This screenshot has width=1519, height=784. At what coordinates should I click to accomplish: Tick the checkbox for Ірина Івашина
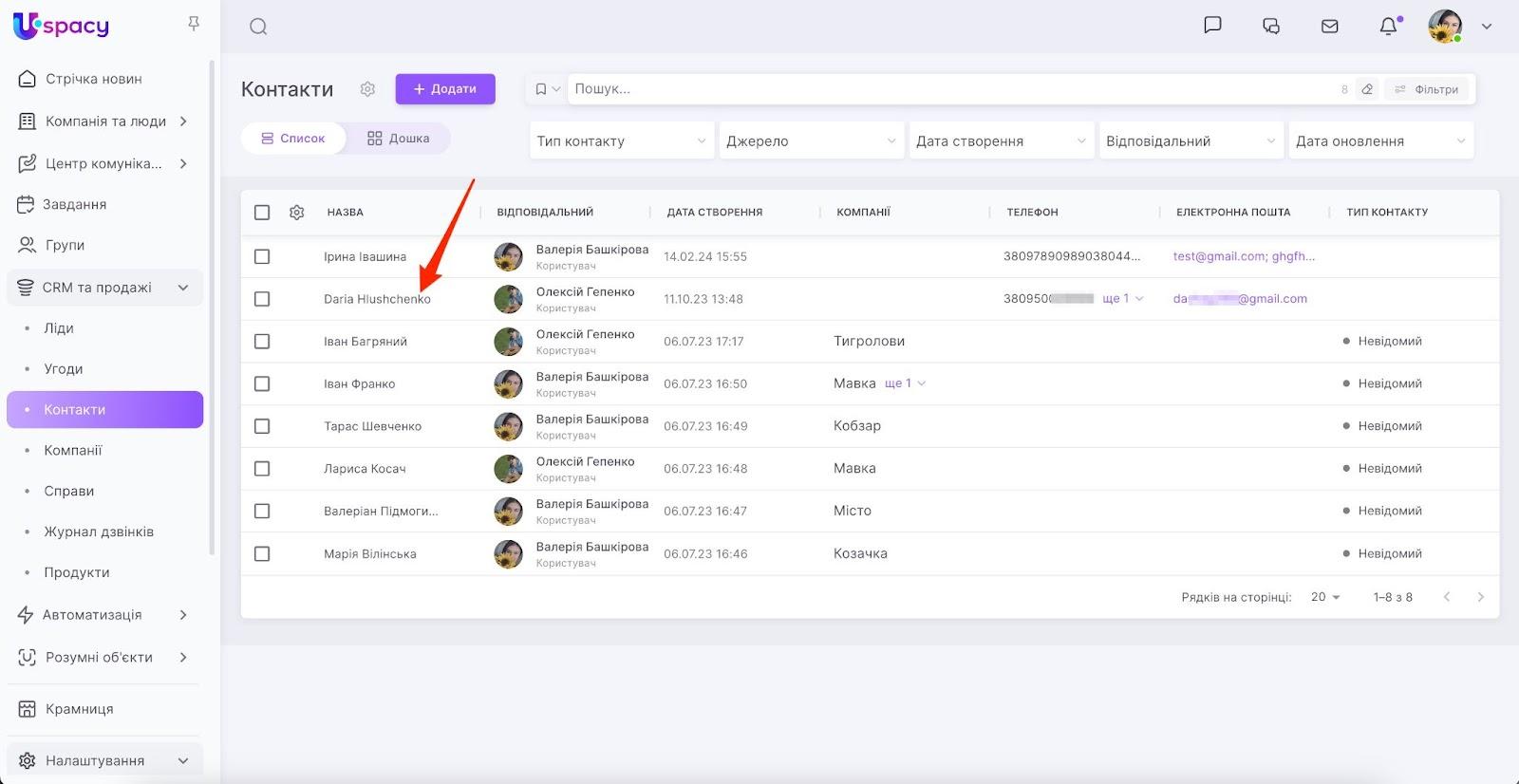[x=262, y=257]
